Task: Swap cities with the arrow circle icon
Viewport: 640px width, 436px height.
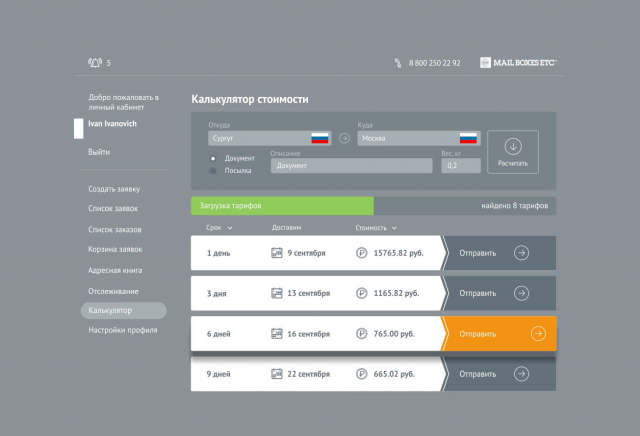Action: (x=344, y=138)
